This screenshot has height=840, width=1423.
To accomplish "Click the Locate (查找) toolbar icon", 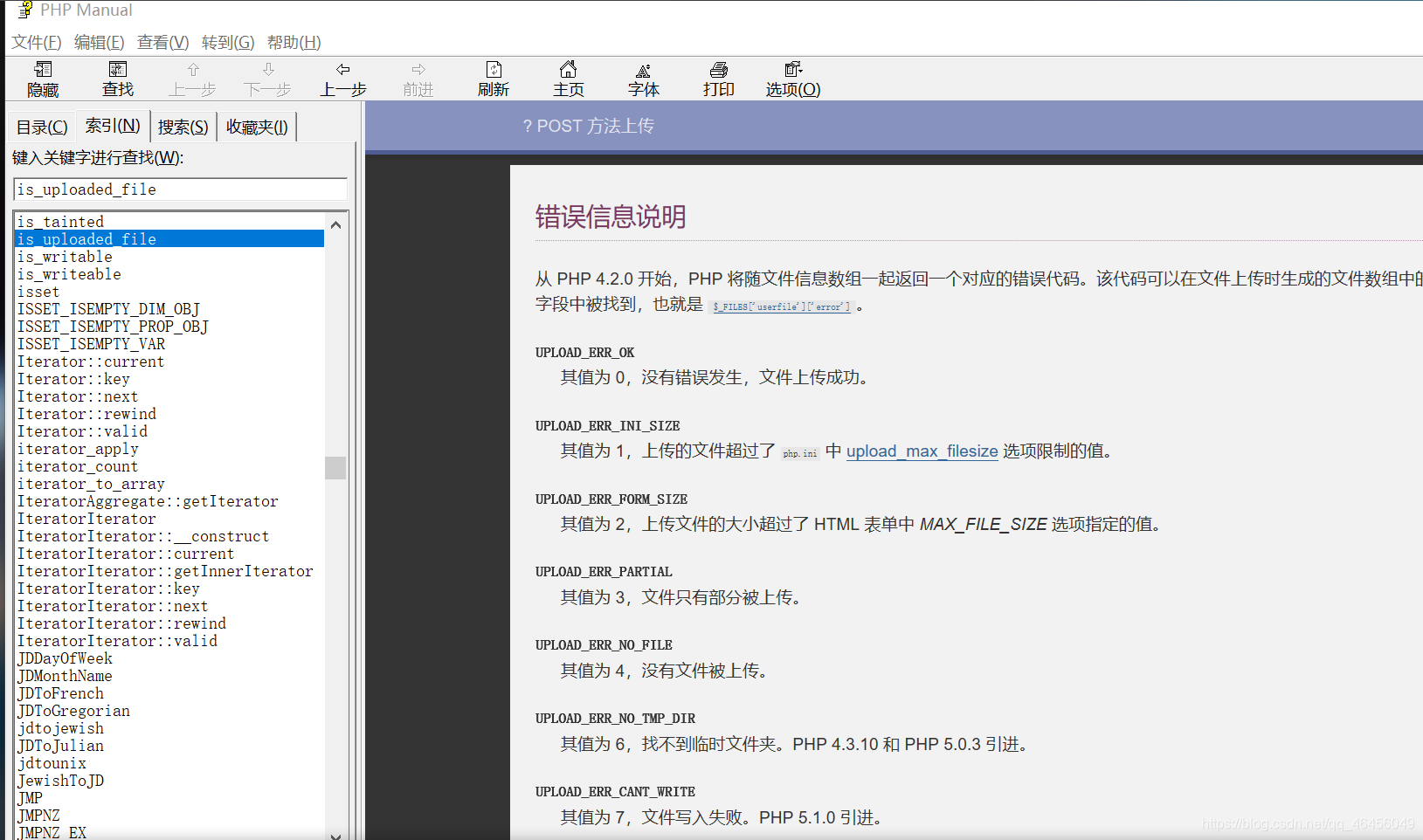I will (x=118, y=69).
